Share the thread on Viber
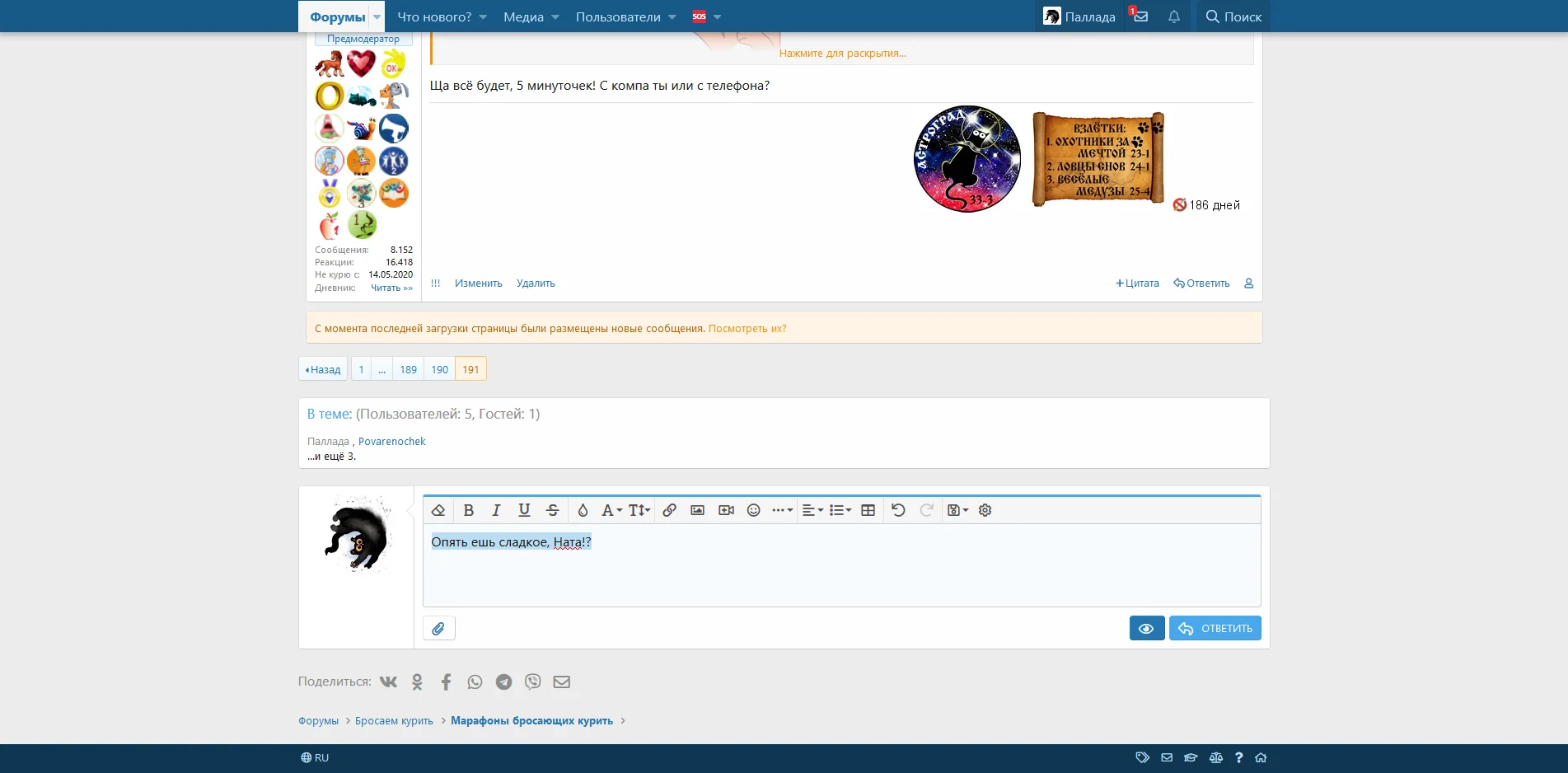Screen dimensions: 1568x773 point(533,682)
